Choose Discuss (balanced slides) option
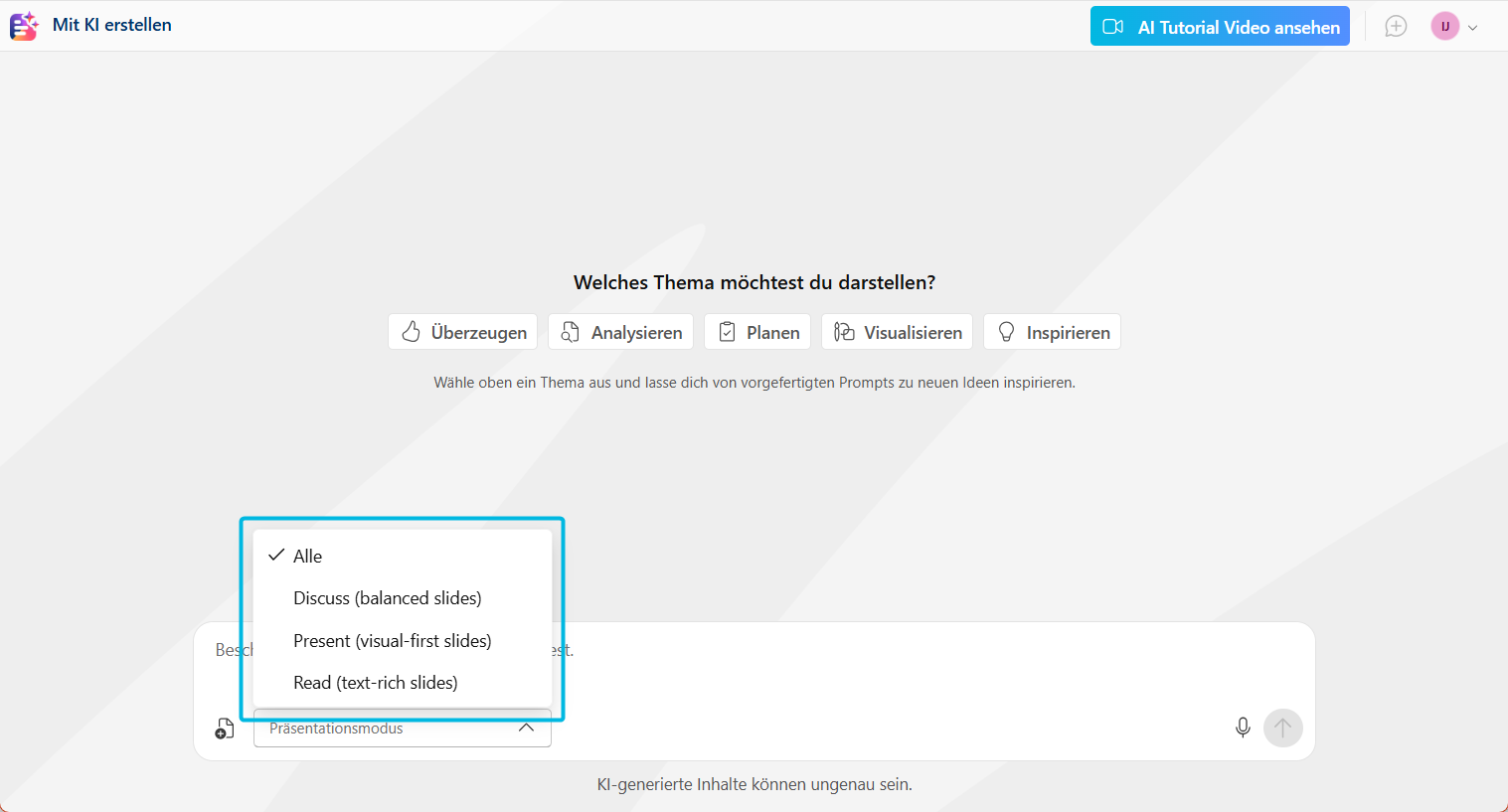Viewport: 1508px width, 812px height. pos(403,598)
